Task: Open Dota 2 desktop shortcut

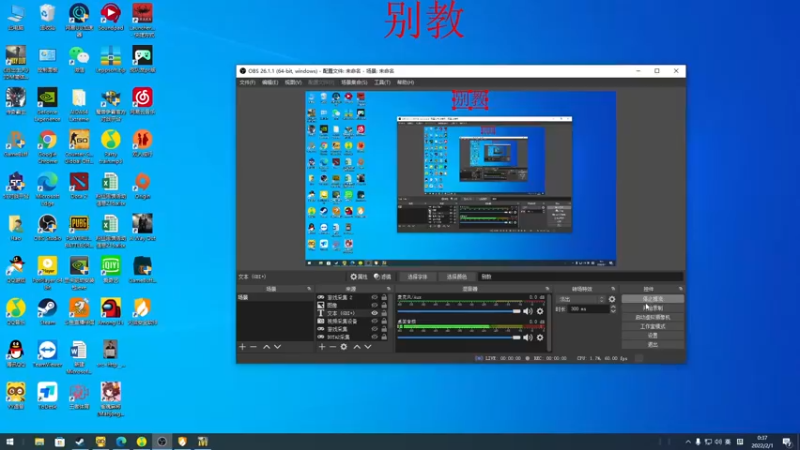Action: (79, 186)
